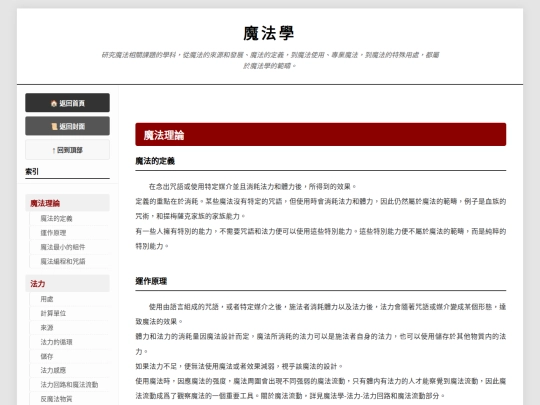Open the 法力 index section link
This screenshot has height=405, width=540.
pos(68,283)
